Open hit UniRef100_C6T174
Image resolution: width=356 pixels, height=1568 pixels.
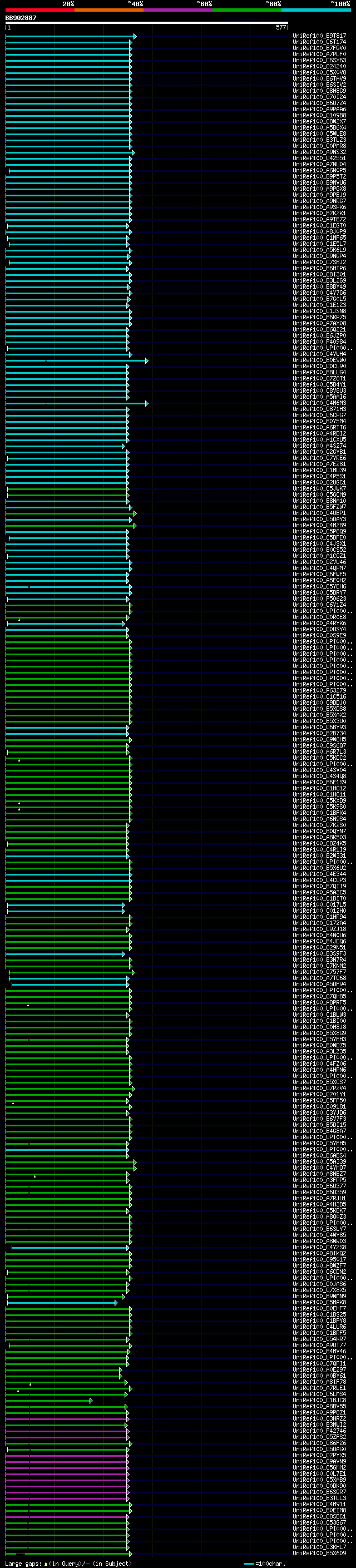[x=319, y=42]
